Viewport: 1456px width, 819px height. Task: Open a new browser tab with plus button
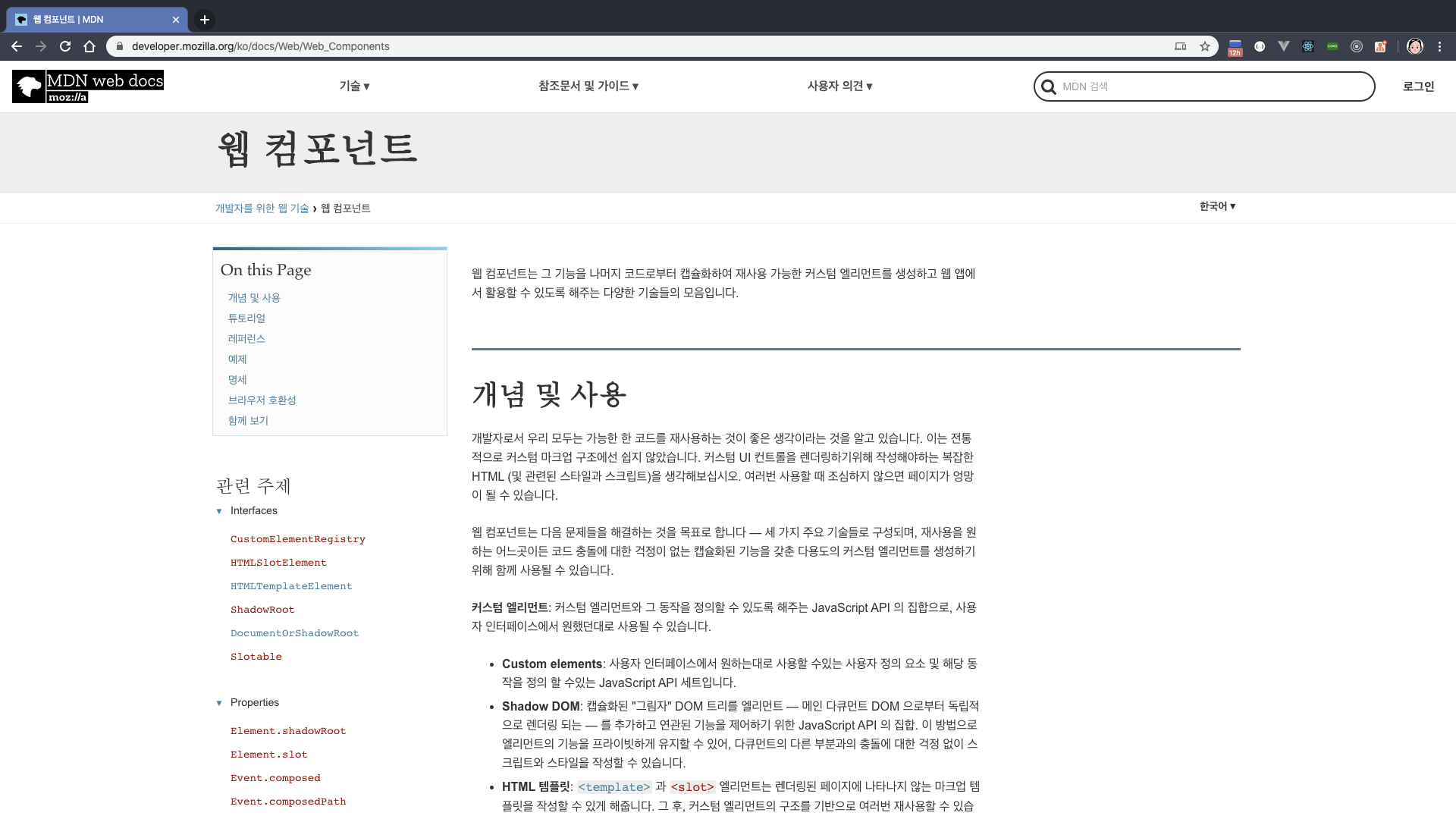[x=205, y=20]
